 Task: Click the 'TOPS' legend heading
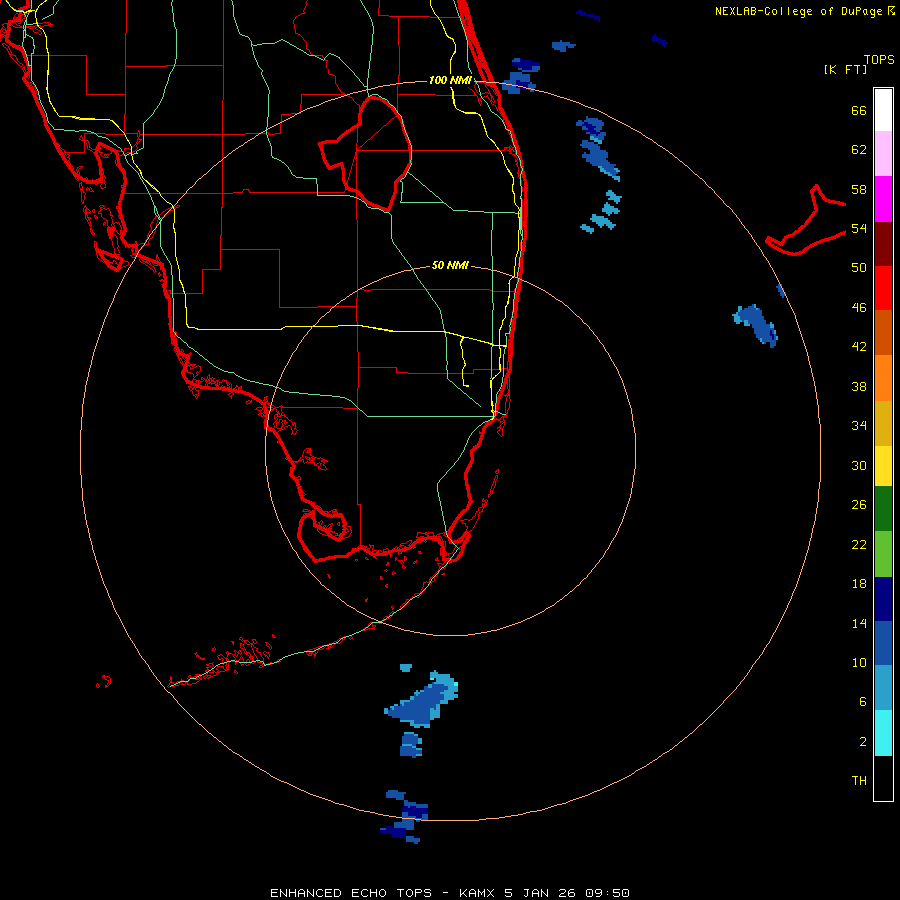(x=879, y=60)
